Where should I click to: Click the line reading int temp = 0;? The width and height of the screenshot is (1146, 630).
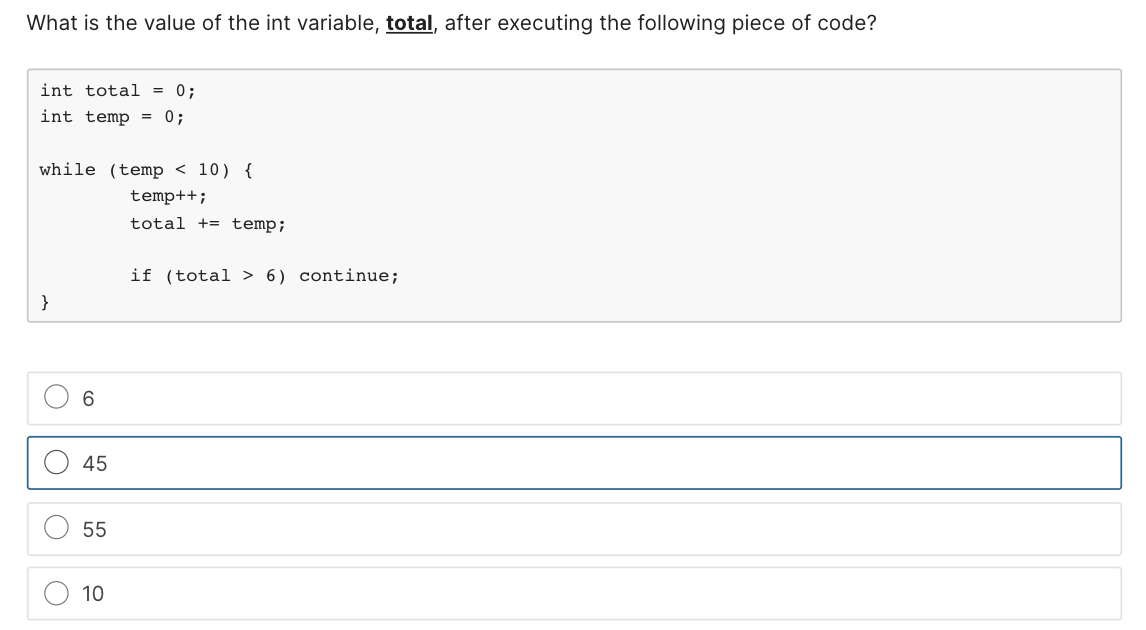click(111, 117)
